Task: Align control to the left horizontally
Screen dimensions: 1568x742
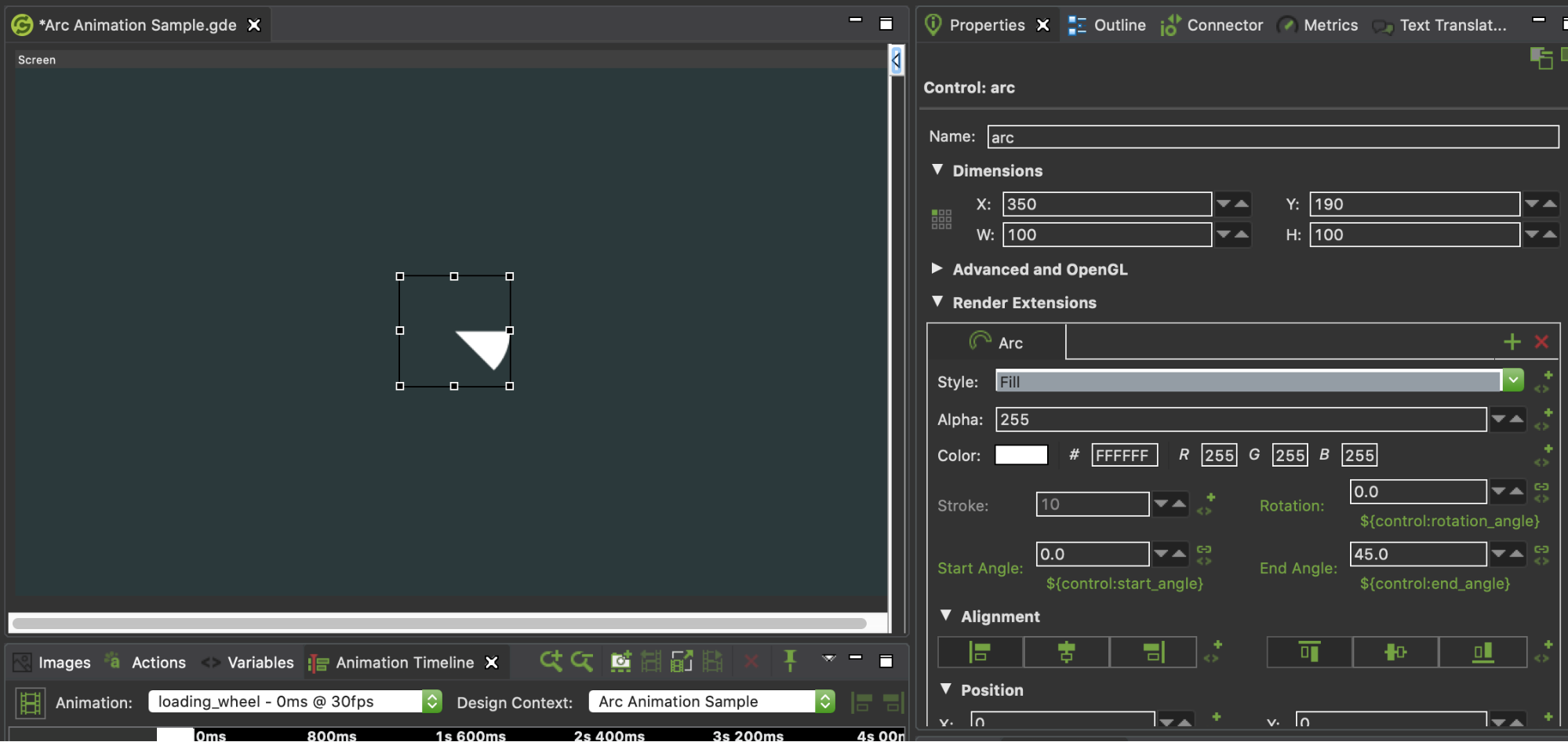Action: click(980, 652)
